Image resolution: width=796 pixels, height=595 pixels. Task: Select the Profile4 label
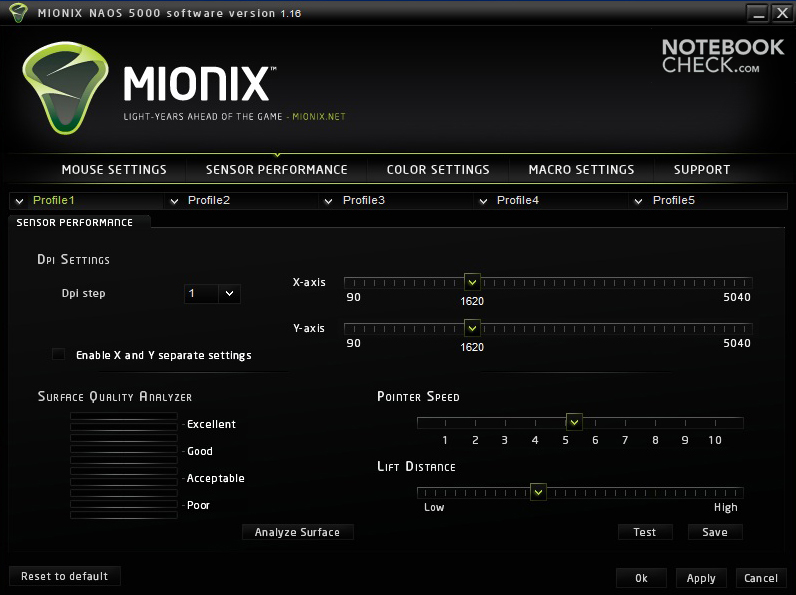[518, 200]
